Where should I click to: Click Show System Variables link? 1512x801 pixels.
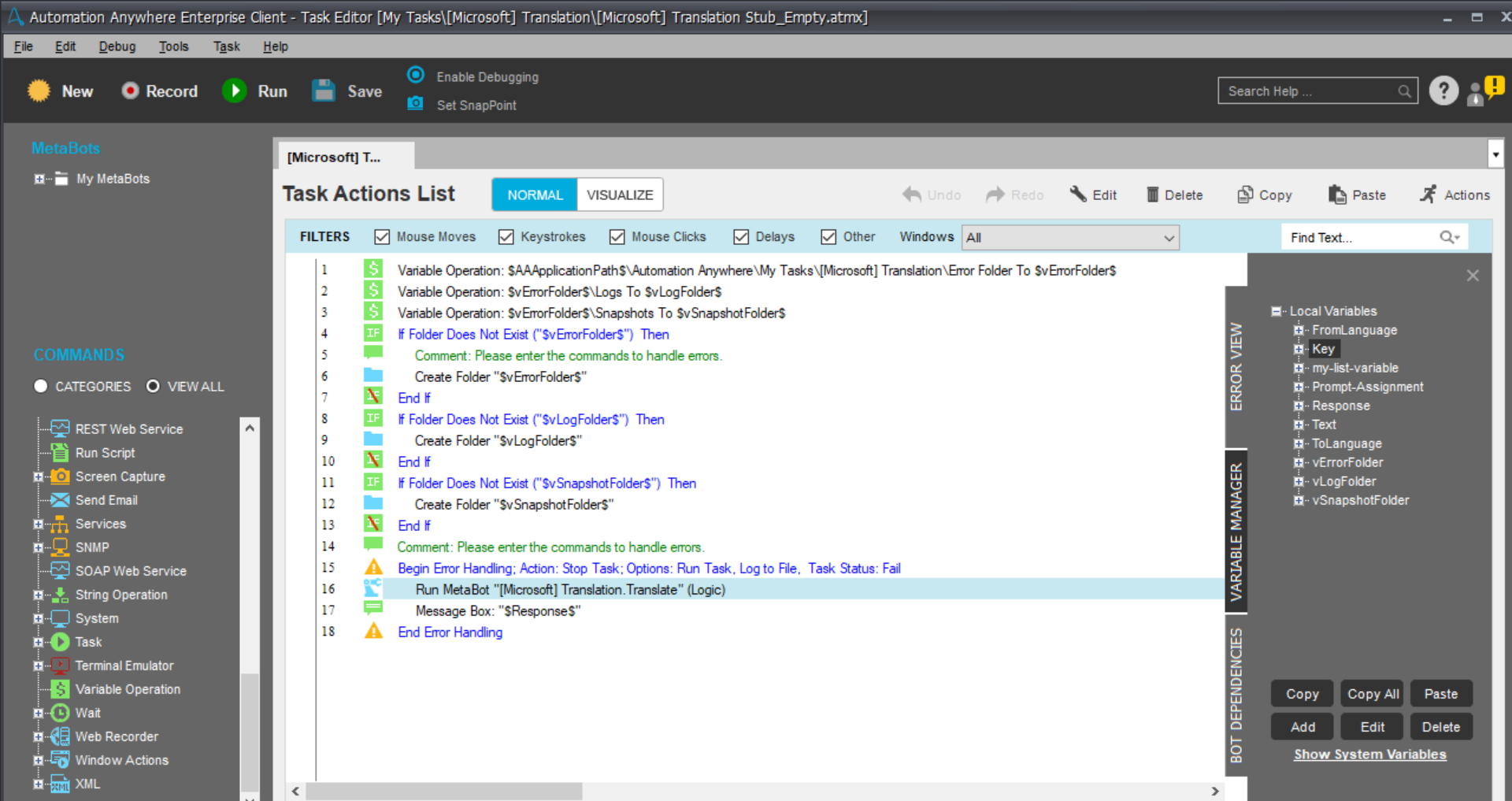click(x=1370, y=755)
